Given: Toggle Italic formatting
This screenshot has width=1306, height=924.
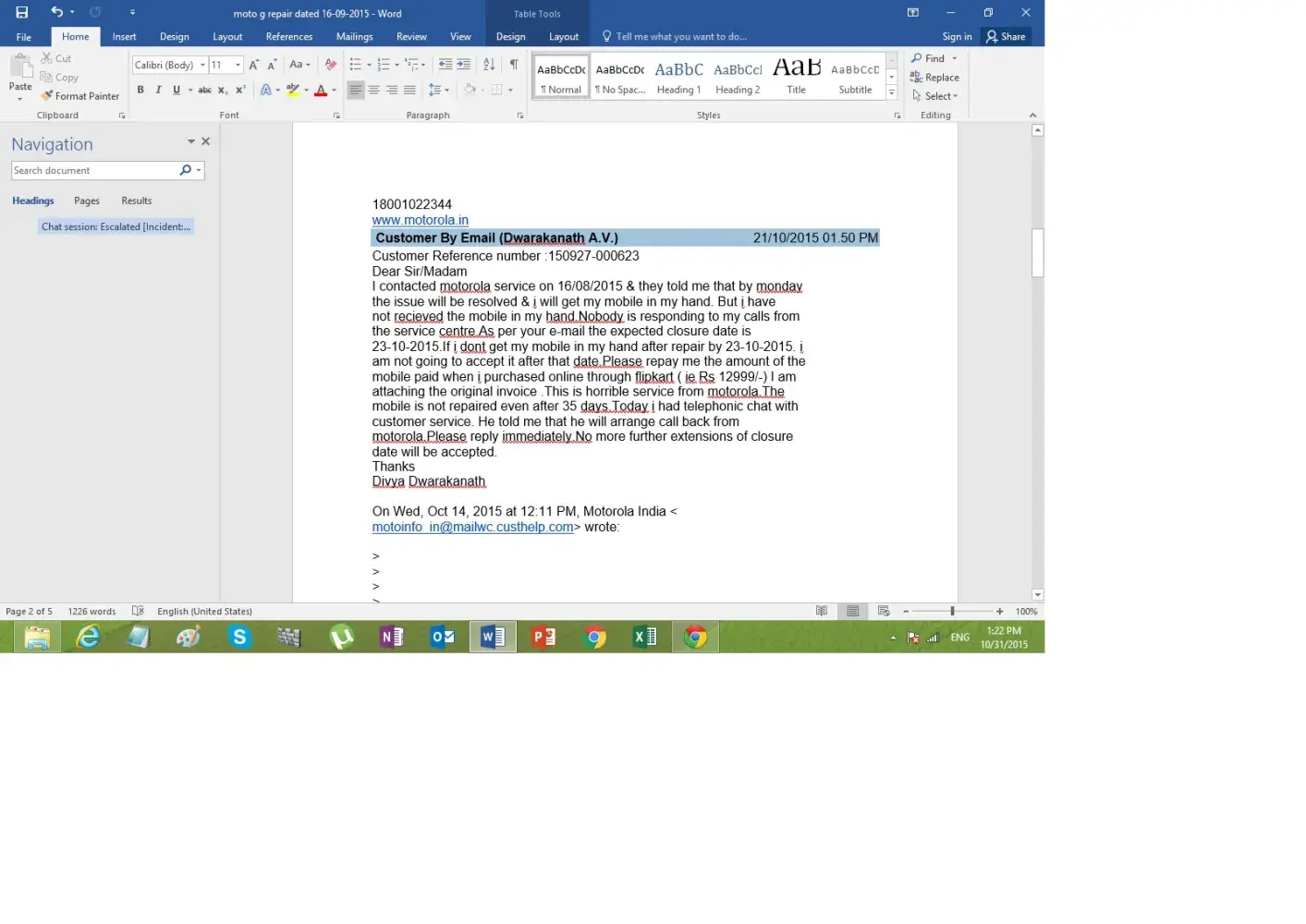Looking at the screenshot, I should click(158, 91).
